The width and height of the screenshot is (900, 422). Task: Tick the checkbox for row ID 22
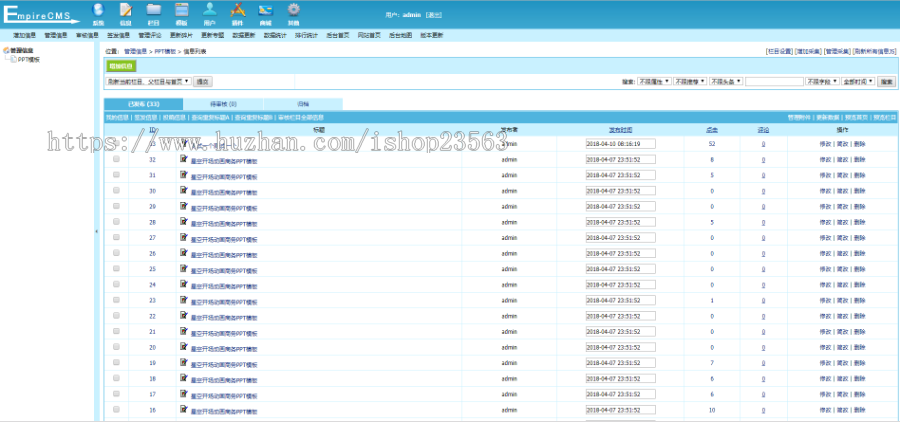pos(117,315)
